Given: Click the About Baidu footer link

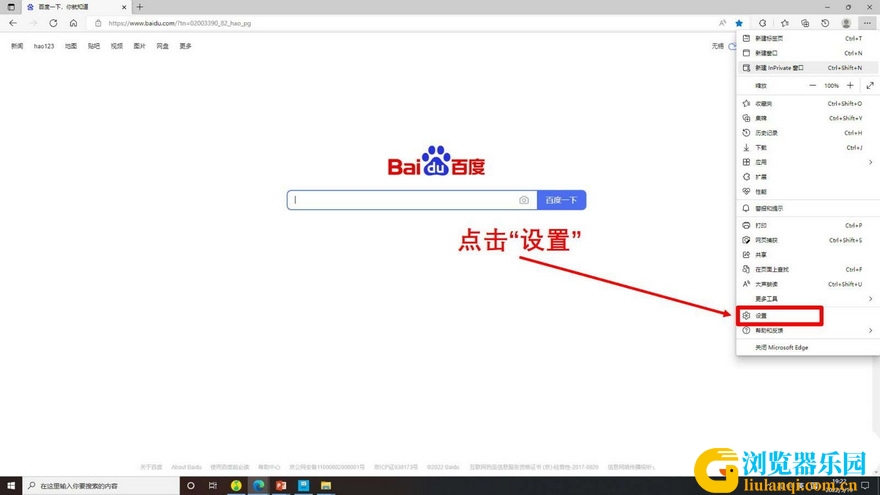Looking at the screenshot, I should [186, 467].
